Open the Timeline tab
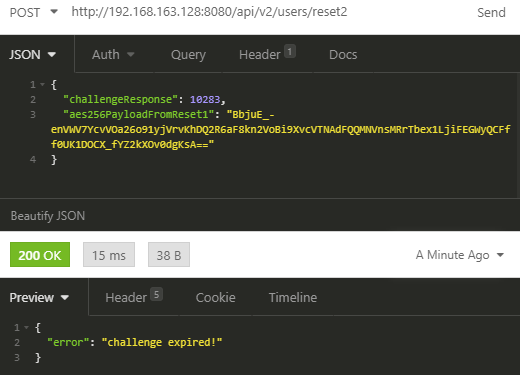The image size is (520, 375). point(293,297)
